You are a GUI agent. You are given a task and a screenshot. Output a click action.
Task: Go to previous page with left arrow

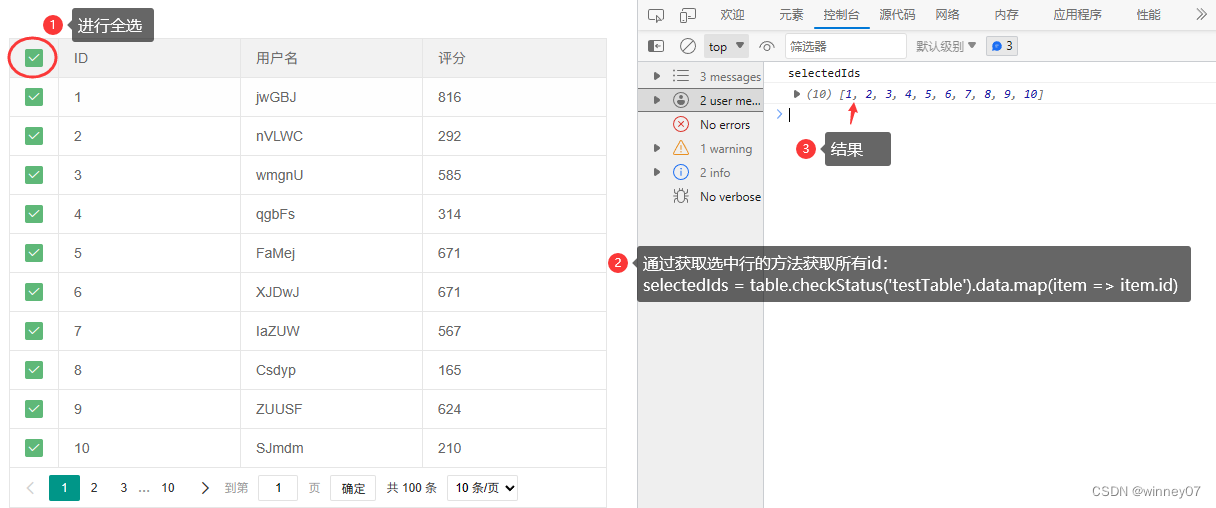[x=30, y=488]
